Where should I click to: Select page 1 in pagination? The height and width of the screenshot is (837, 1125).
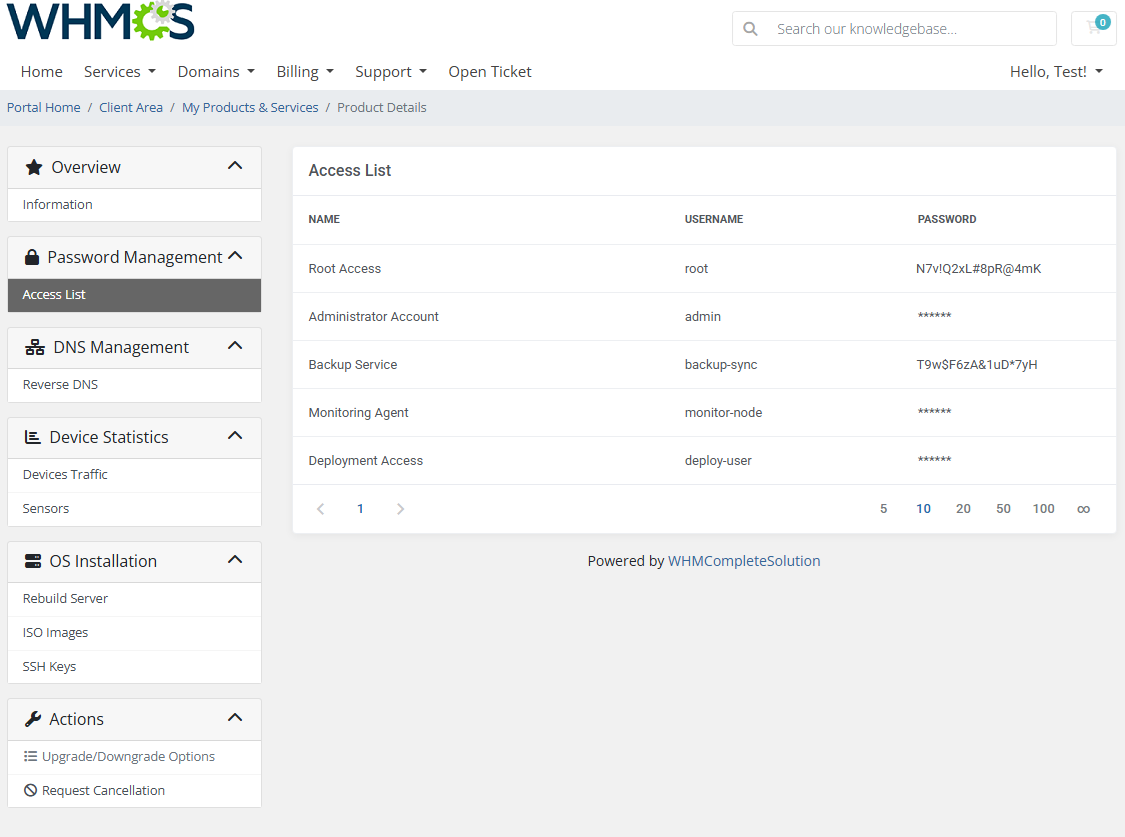click(360, 509)
